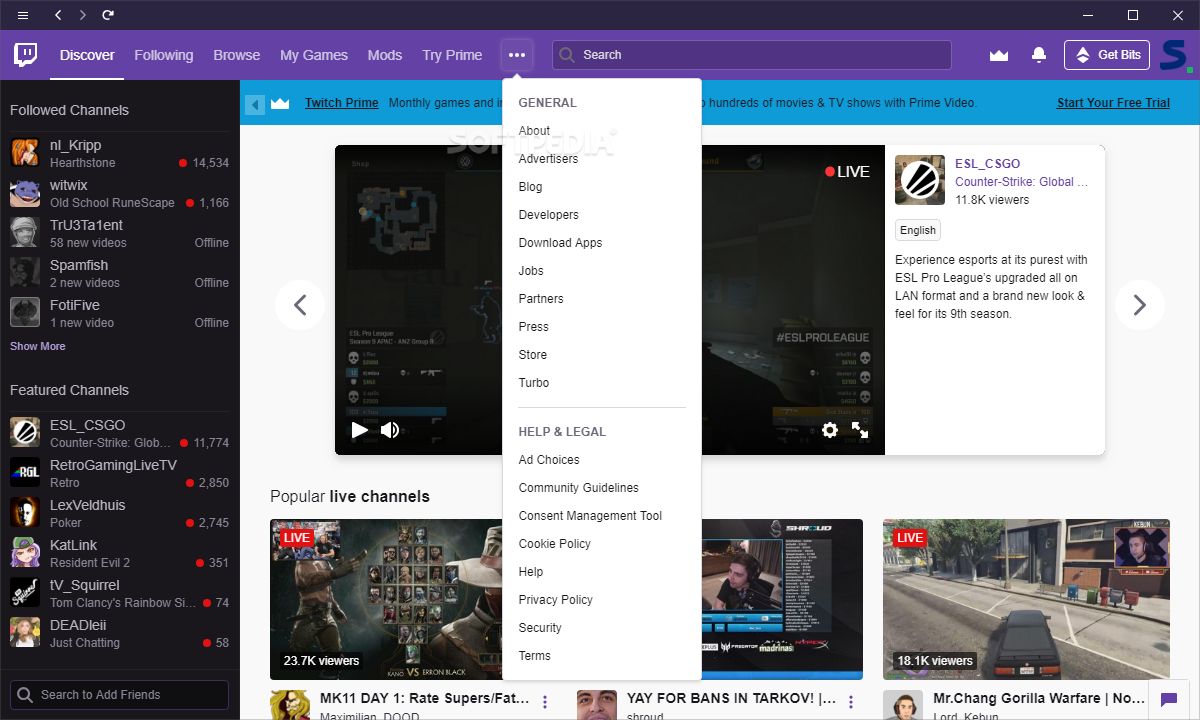Open options dots for MK11 DAY 1 stream
This screenshot has height=720, width=1200.
click(x=545, y=702)
